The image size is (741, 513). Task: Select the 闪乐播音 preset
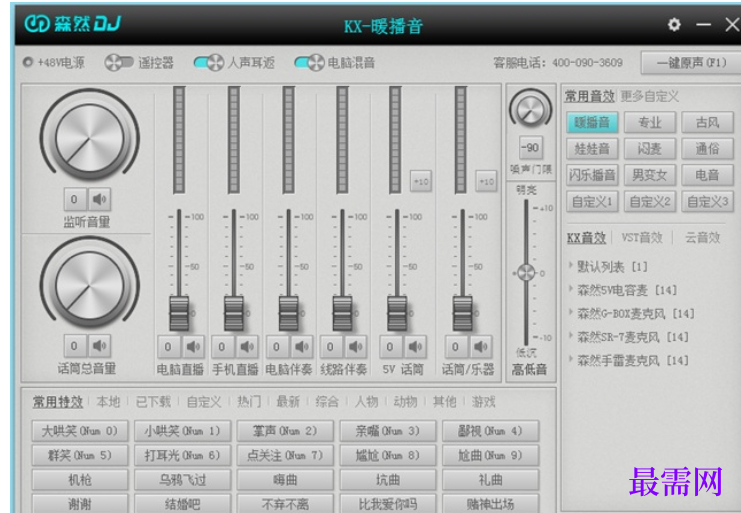592,175
